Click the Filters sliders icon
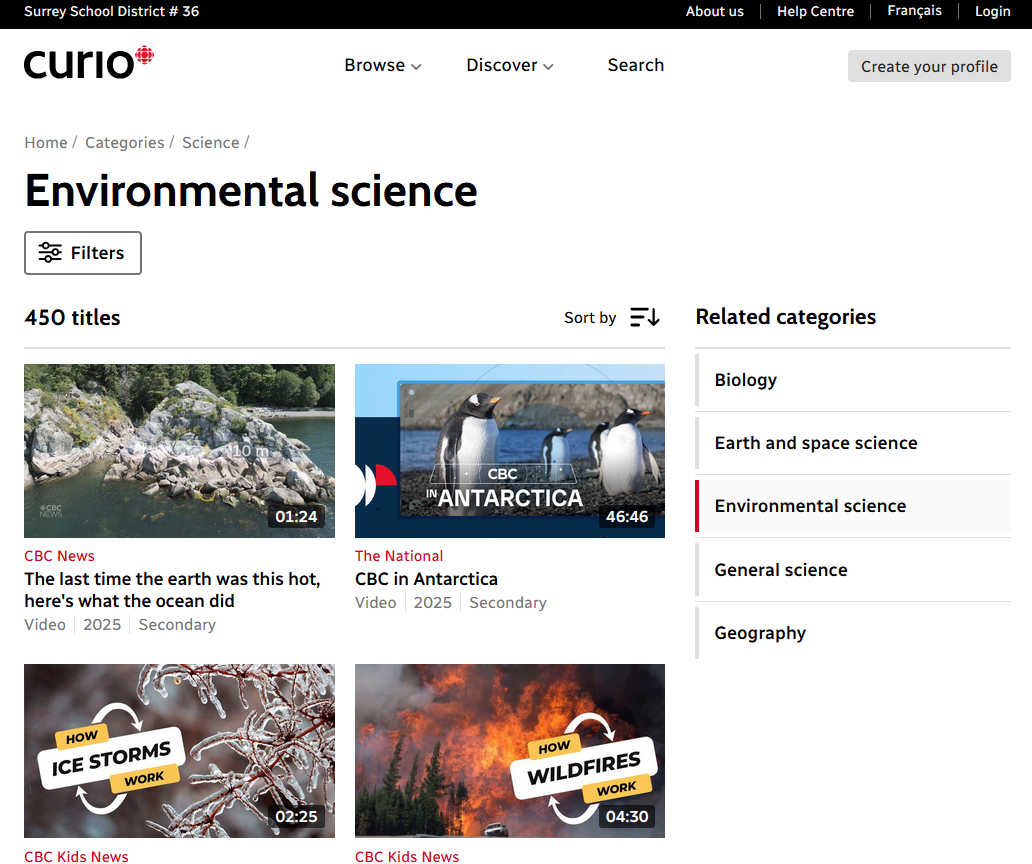Screen dimensions: 1032x864 pyautogui.click(x=50, y=253)
